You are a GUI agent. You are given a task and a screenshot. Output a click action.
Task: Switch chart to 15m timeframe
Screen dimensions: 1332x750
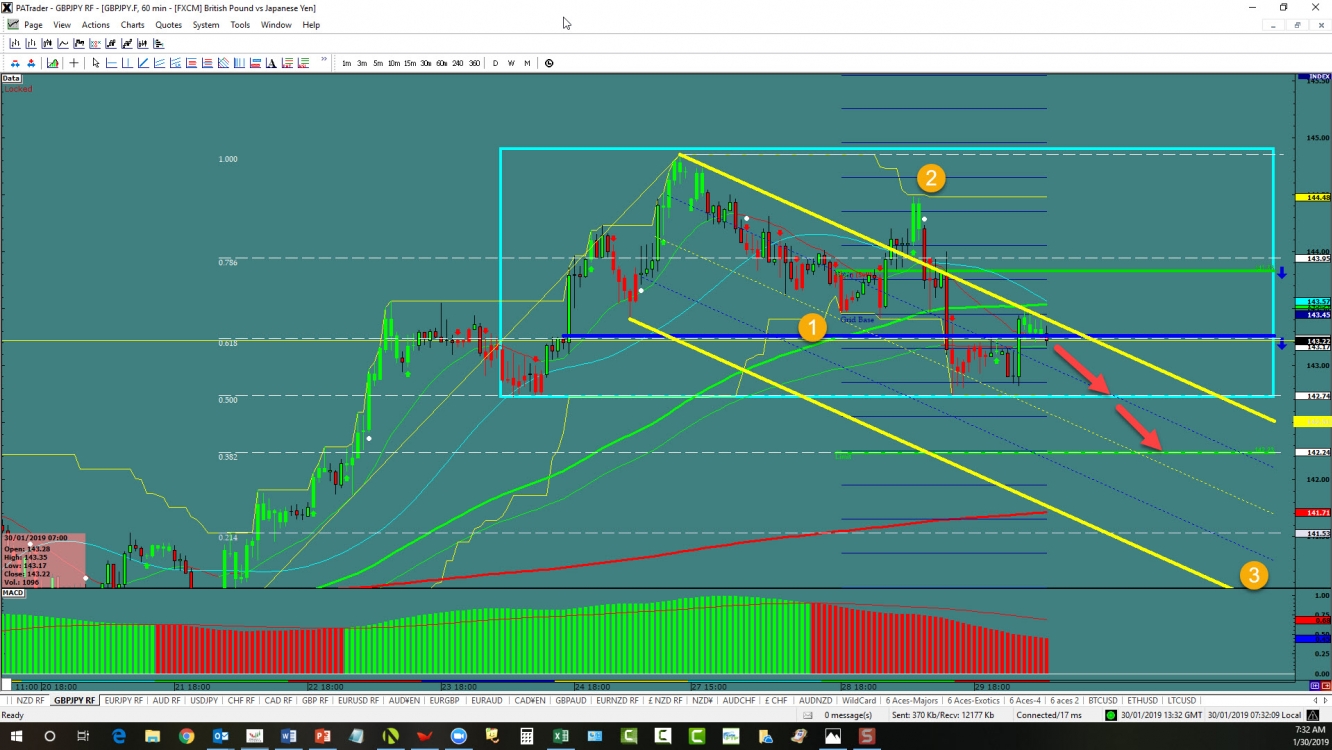click(410, 63)
